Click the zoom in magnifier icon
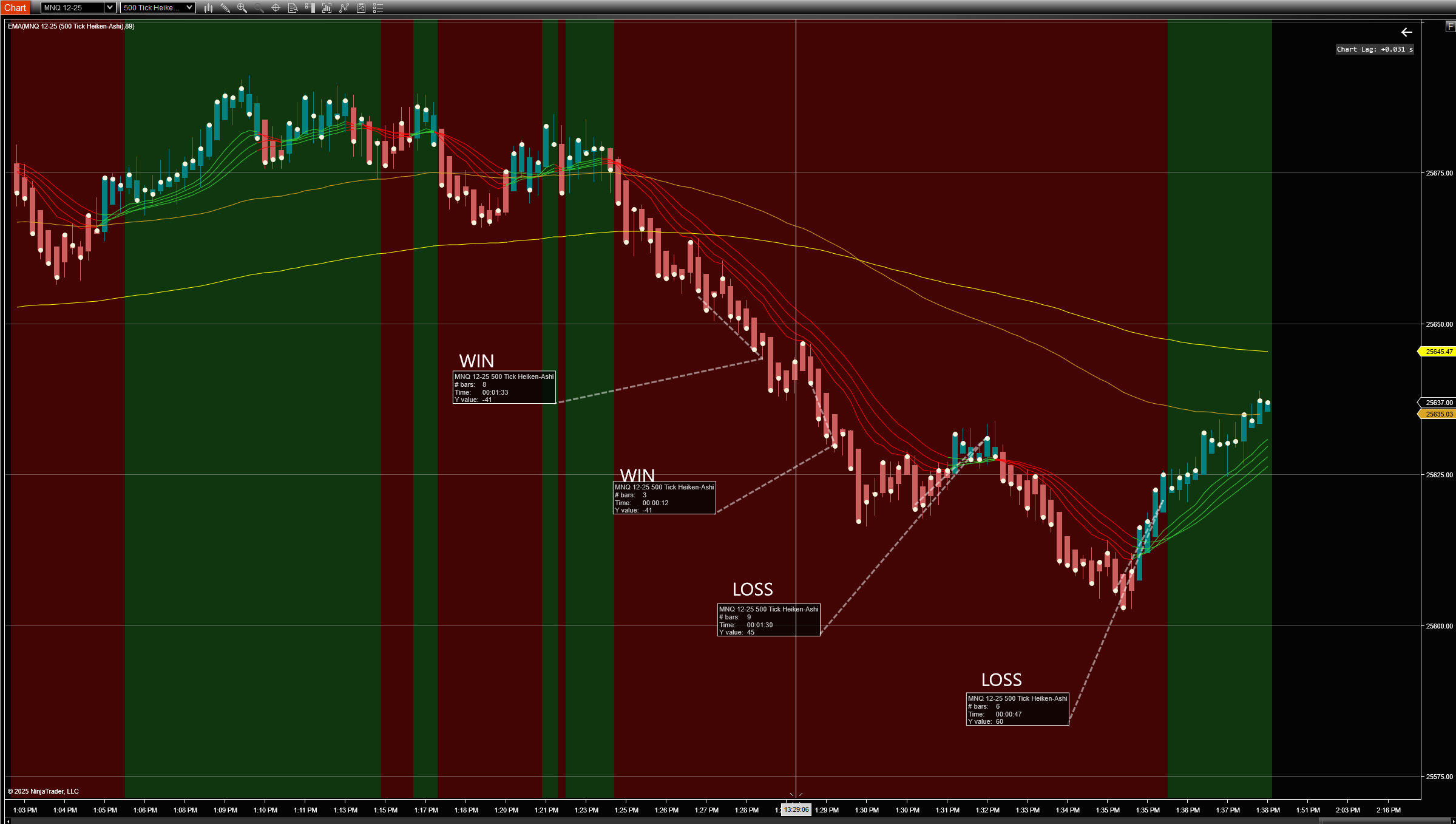 pos(242,8)
